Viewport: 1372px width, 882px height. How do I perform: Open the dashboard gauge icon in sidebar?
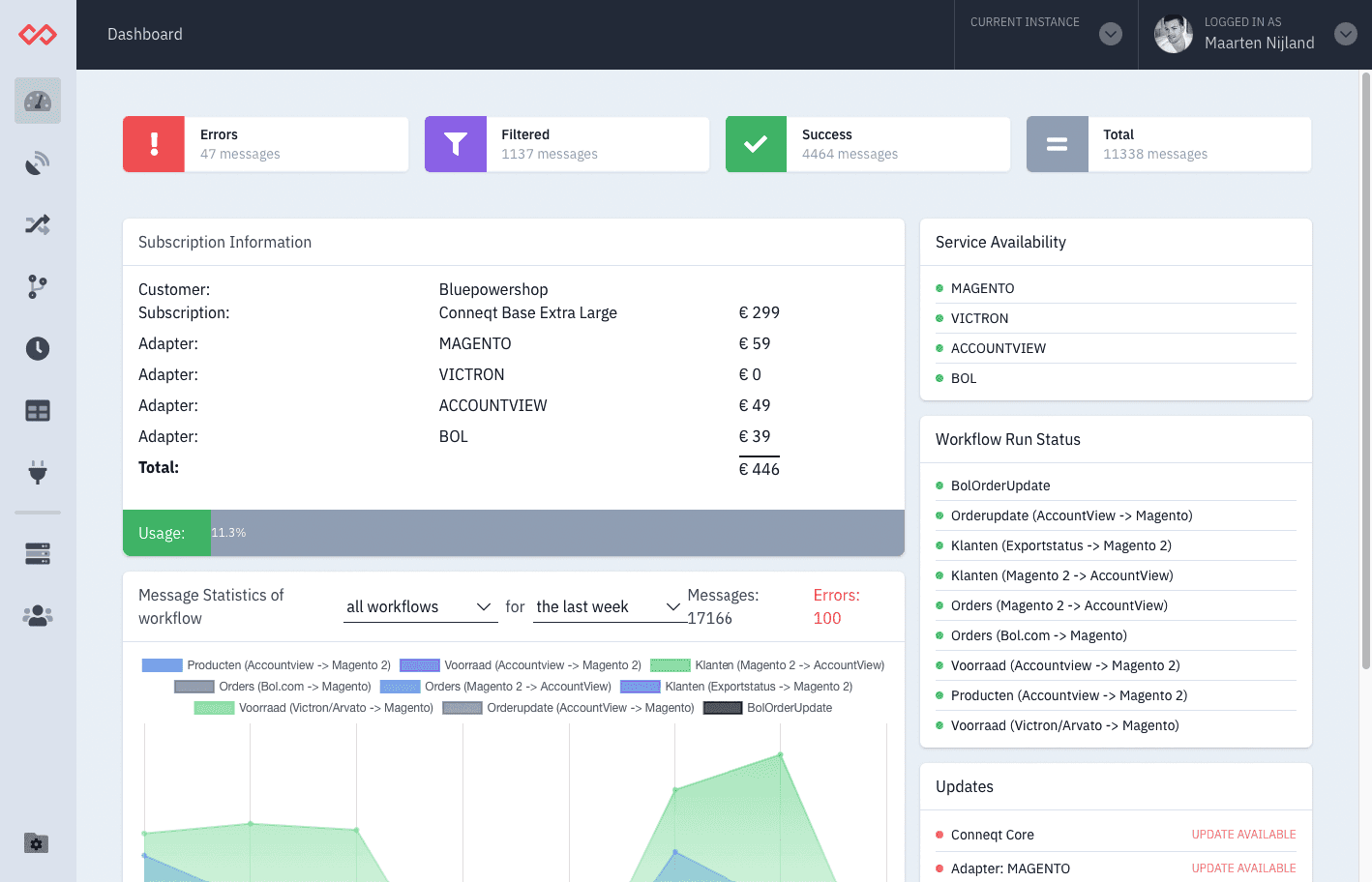click(x=38, y=101)
